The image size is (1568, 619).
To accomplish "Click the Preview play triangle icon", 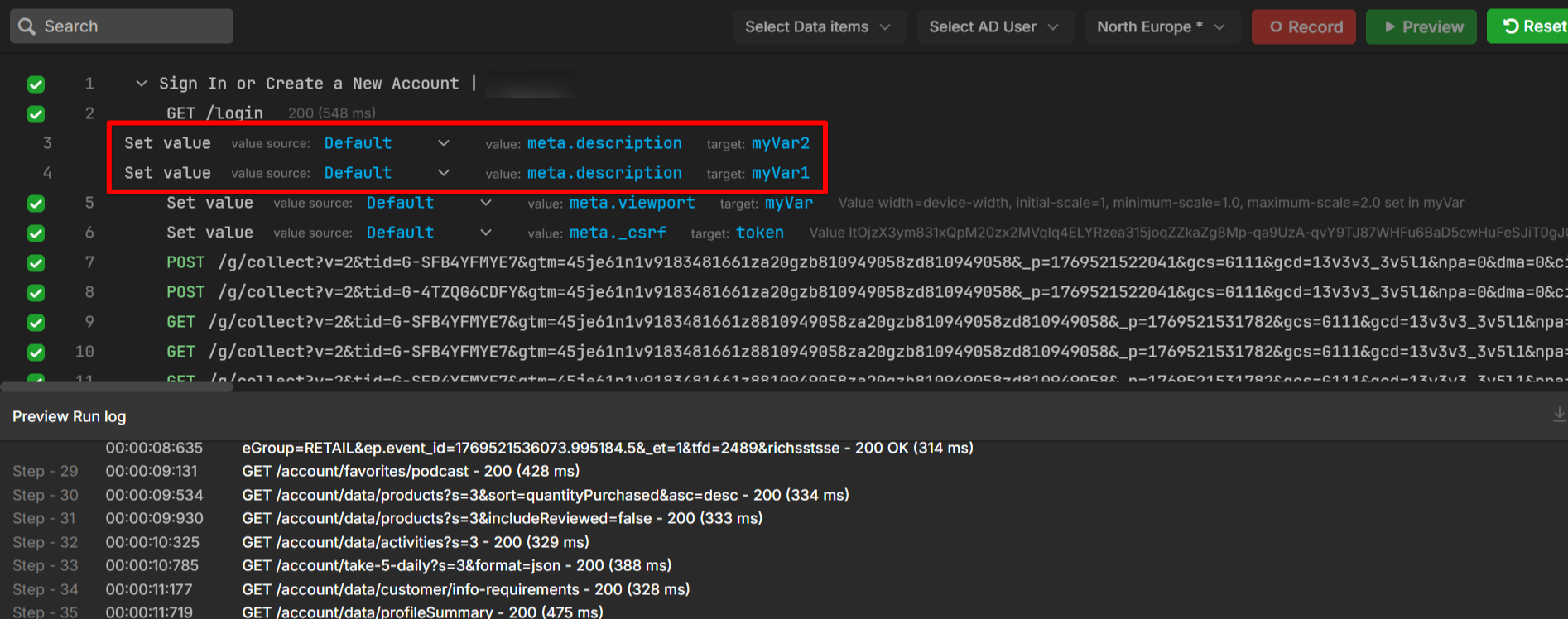I will pos(1390,26).
